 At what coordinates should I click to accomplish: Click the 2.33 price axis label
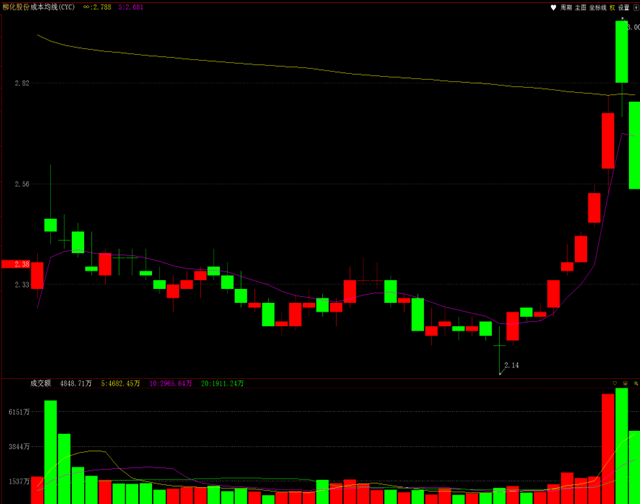(x=22, y=284)
